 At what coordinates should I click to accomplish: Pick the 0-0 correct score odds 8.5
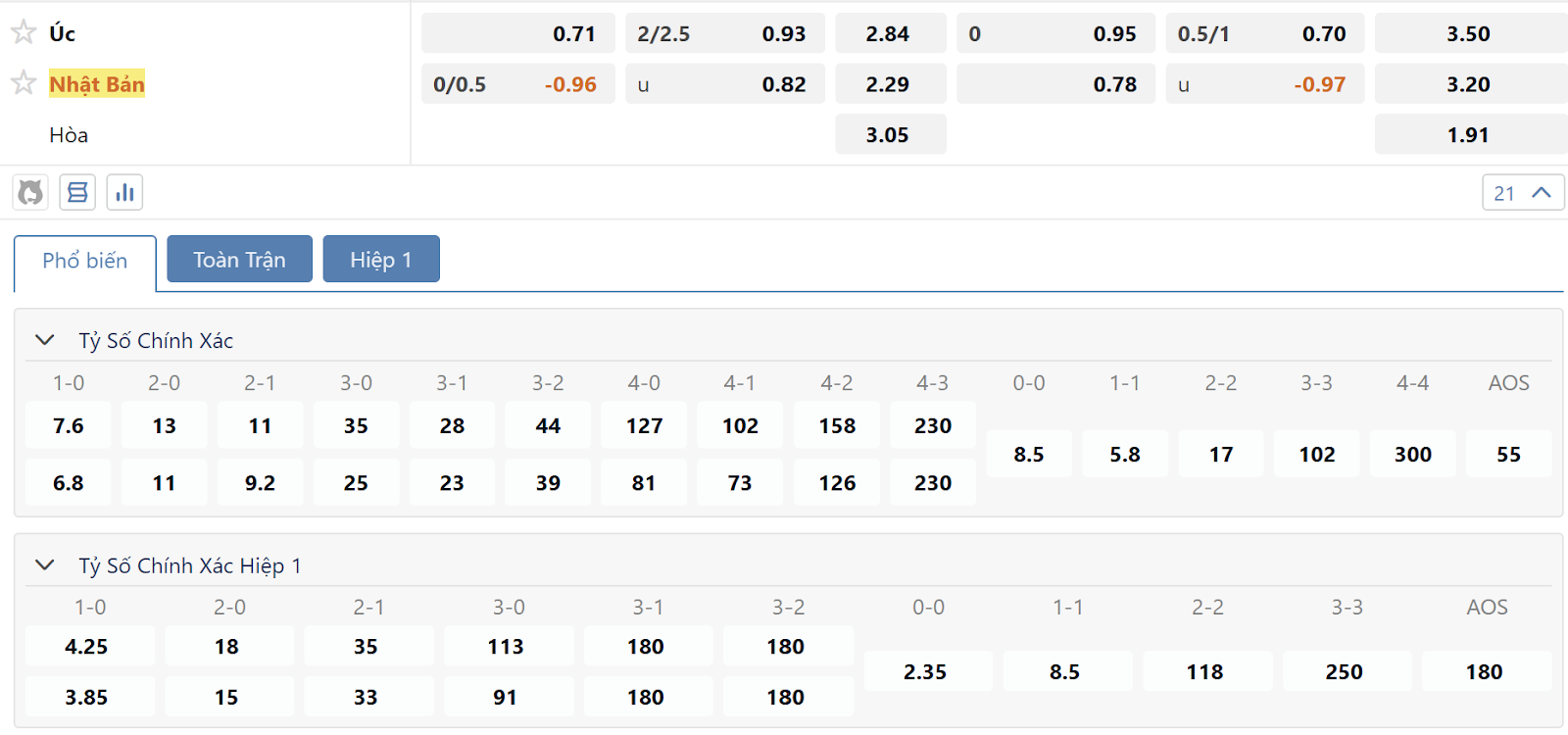pyautogui.click(x=1029, y=454)
